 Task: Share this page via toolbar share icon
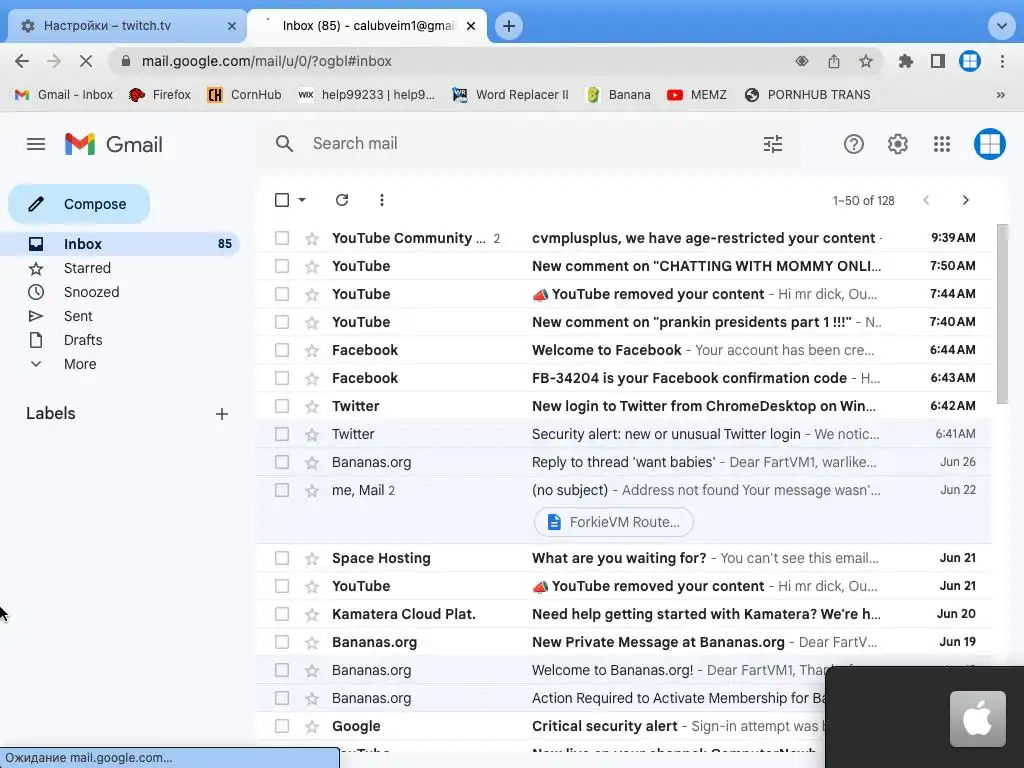(x=833, y=61)
